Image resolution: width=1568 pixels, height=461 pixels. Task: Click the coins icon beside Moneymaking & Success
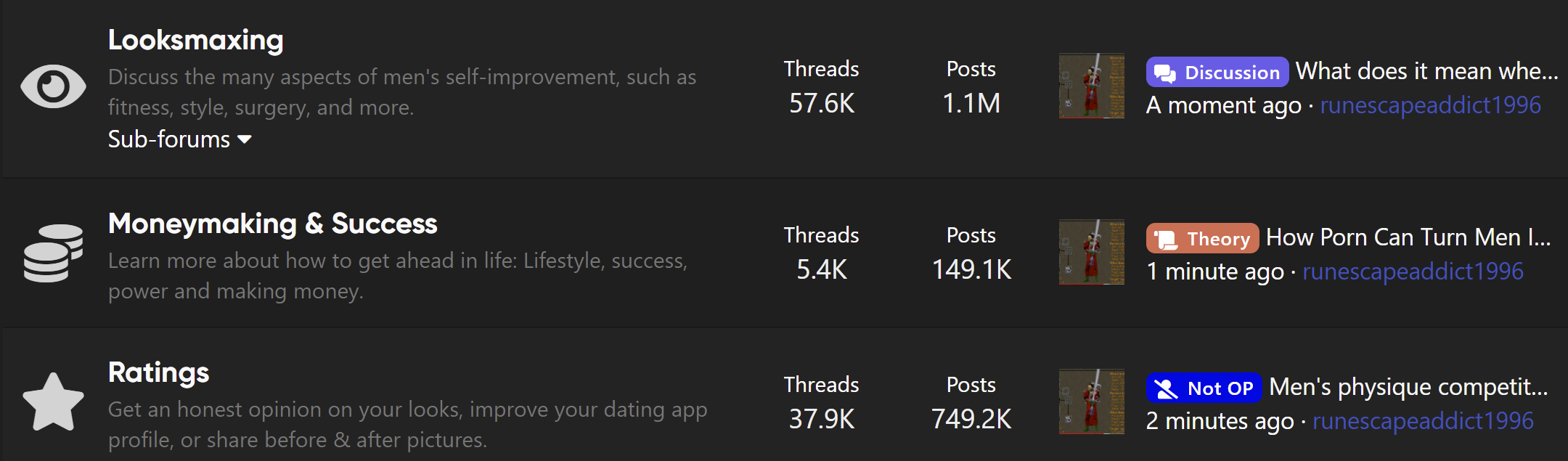(x=53, y=253)
